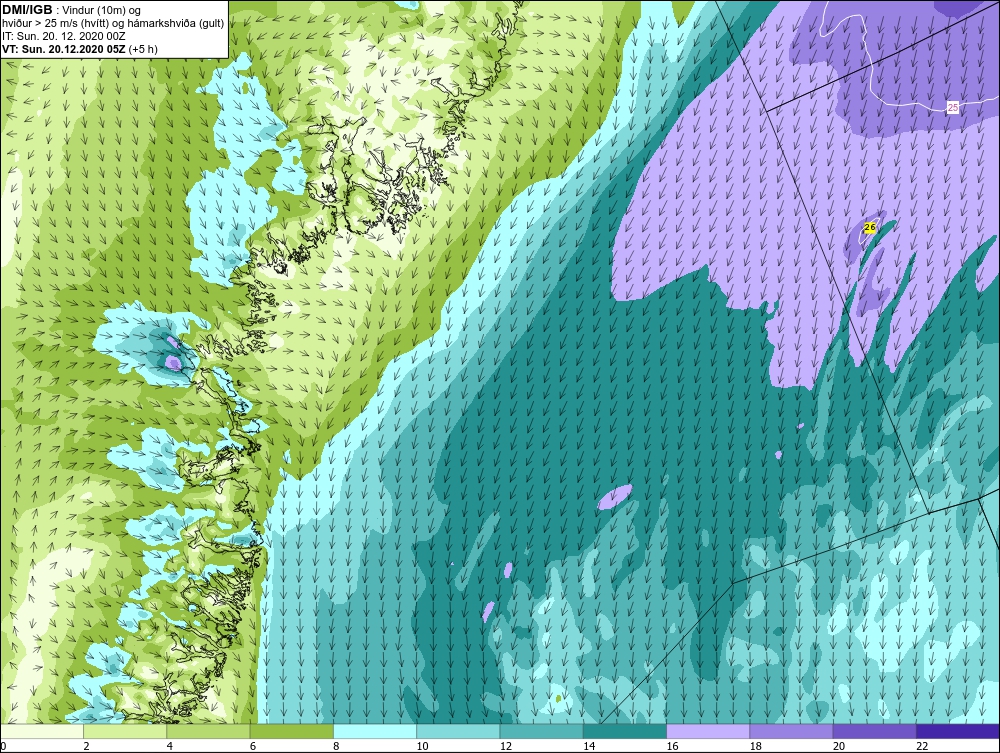Image resolution: width=1000 pixels, height=753 pixels.
Task: Select the above 22 m/s dark violet swatch
Action: coord(958,731)
